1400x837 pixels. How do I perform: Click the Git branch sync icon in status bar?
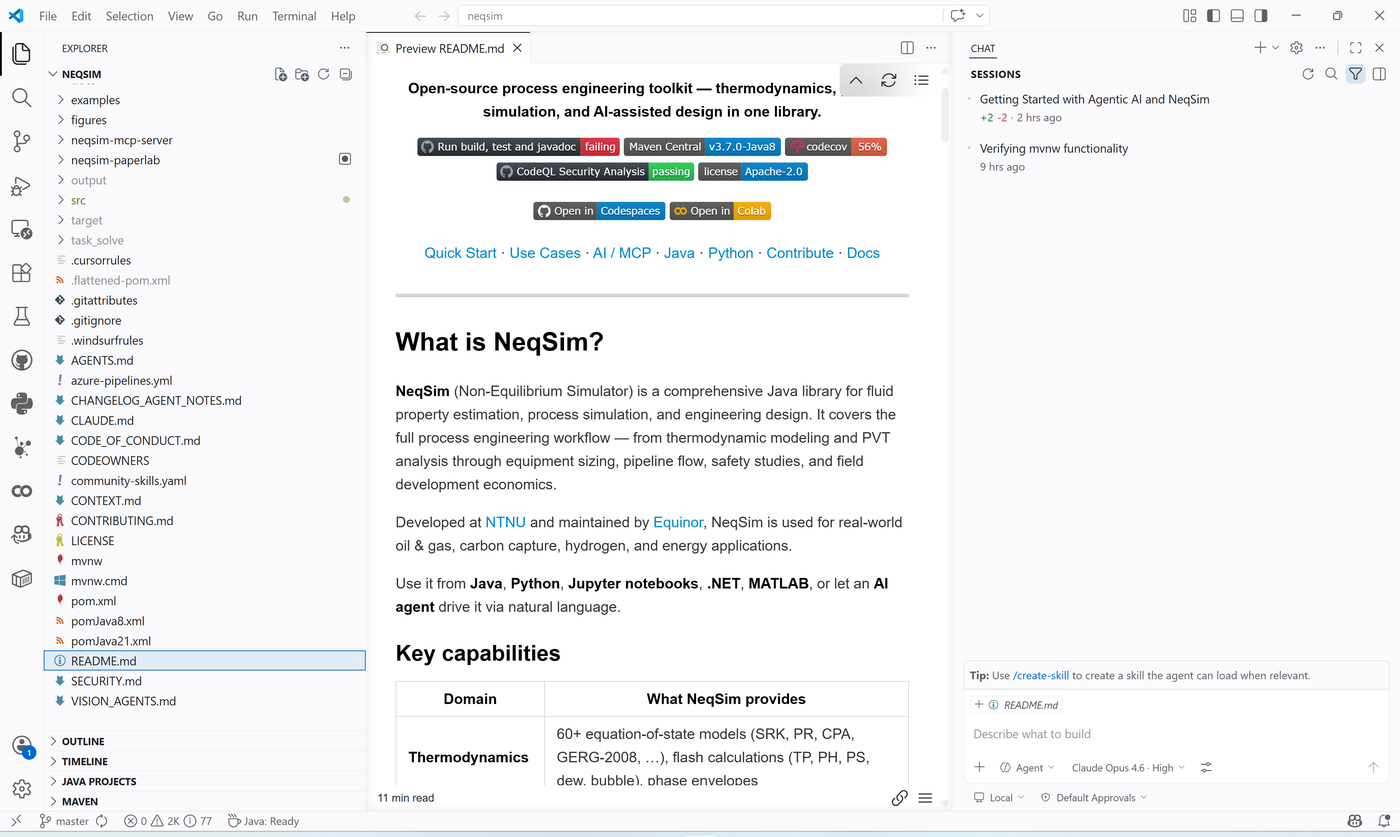click(x=103, y=820)
